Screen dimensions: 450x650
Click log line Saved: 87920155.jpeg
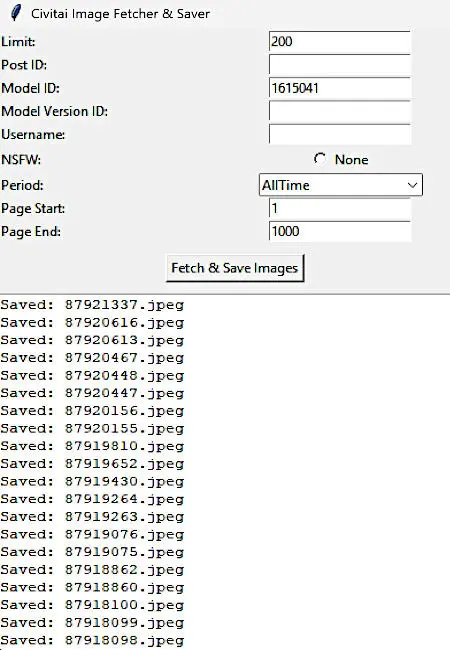click(92, 429)
